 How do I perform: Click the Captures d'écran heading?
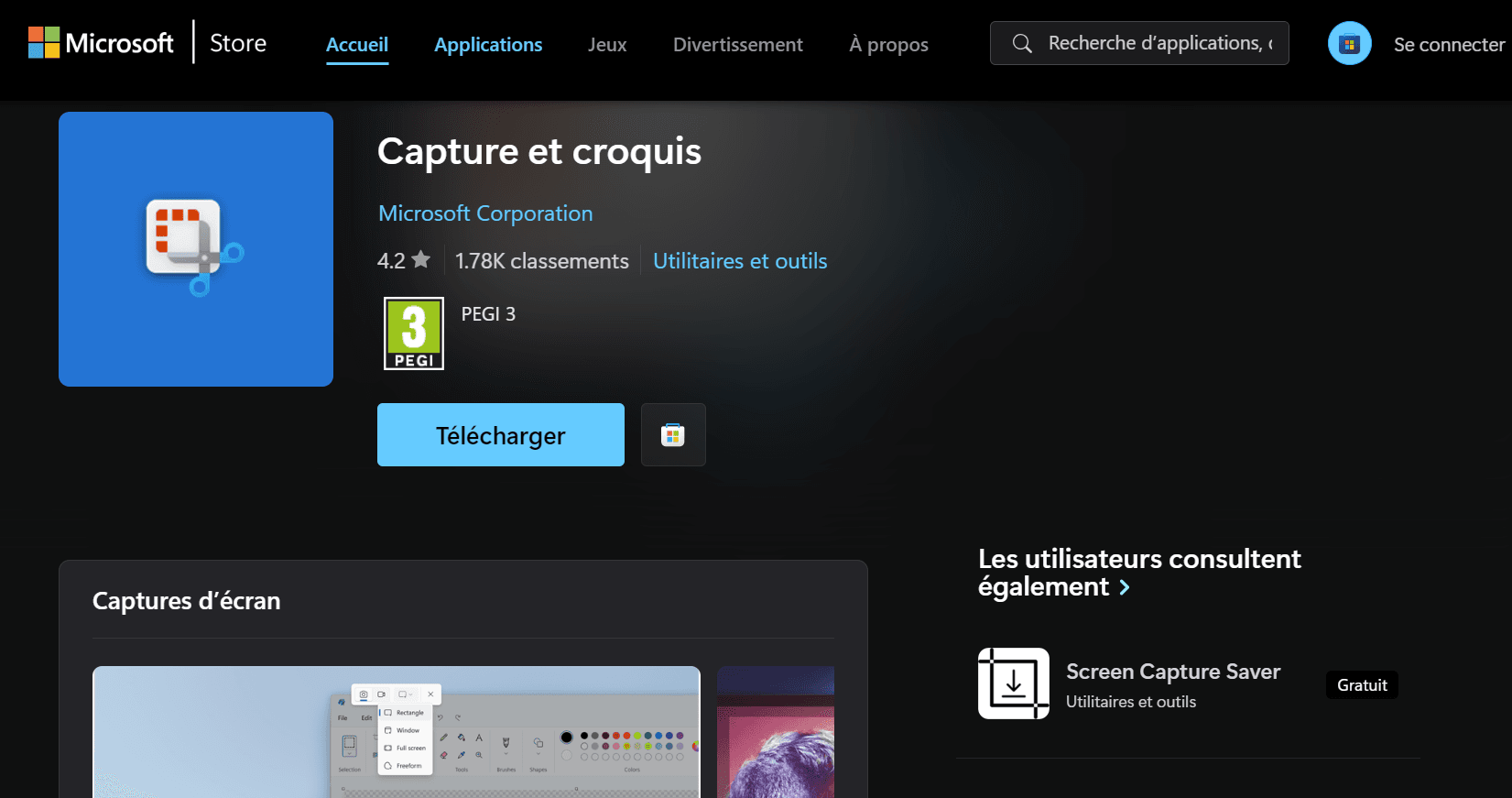tap(187, 601)
